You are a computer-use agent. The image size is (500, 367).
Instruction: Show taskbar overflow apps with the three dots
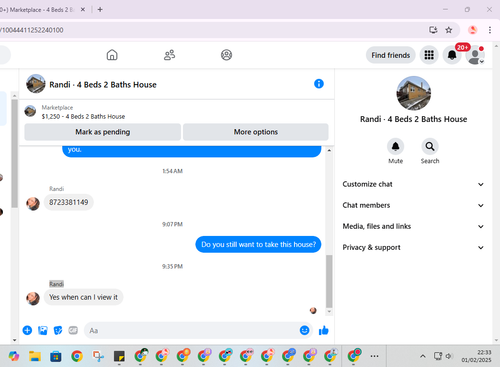click(374, 356)
